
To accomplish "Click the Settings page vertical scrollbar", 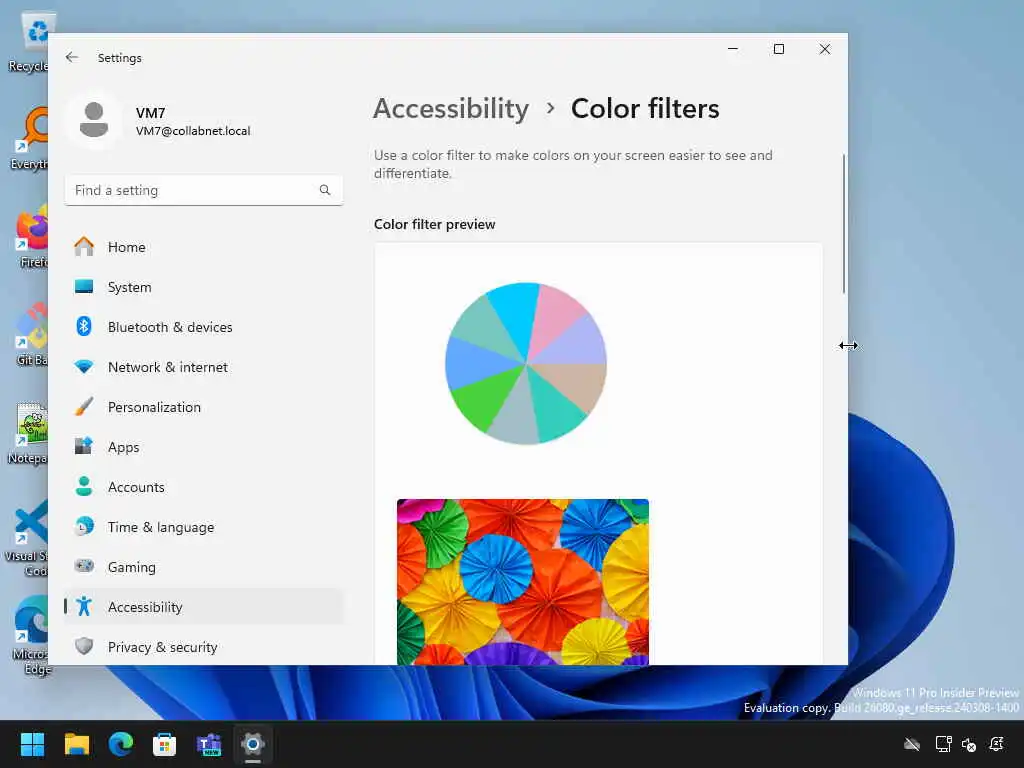I will click(844, 224).
